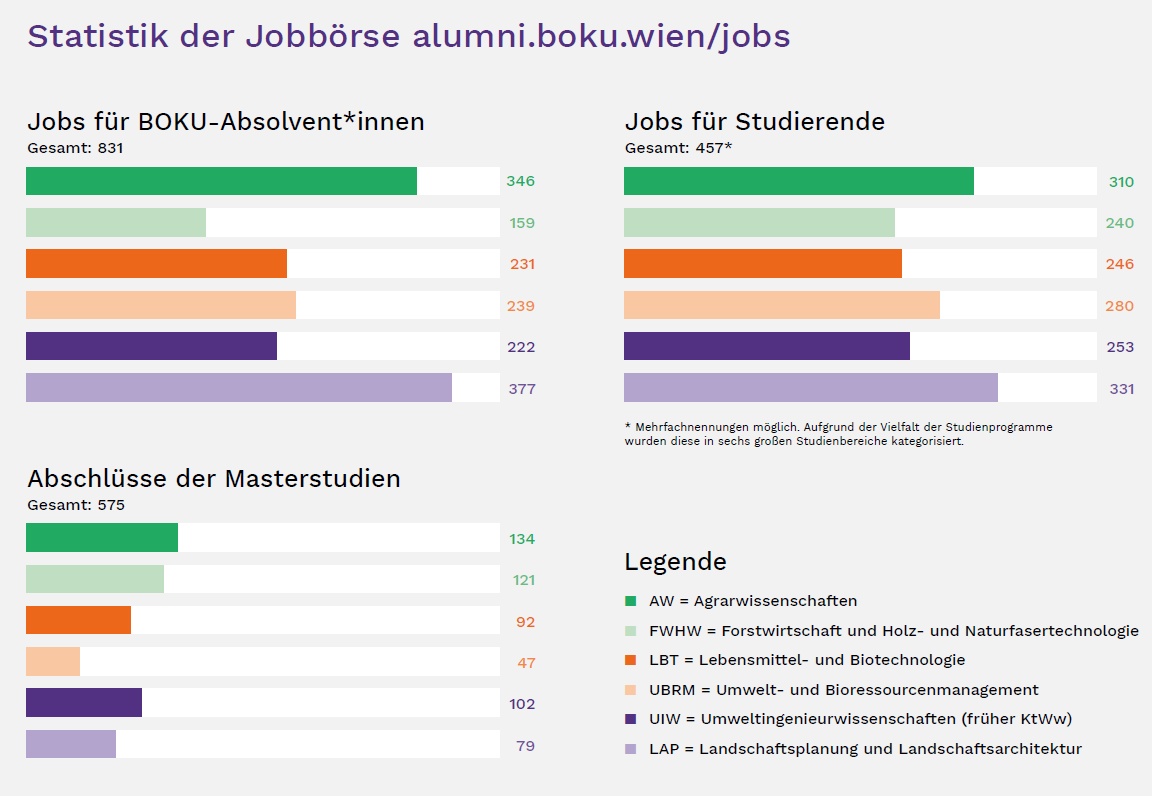Viewport: 1152px width, 796px height.
Task: Click the AW green legend square
Action: click(630, 600)
